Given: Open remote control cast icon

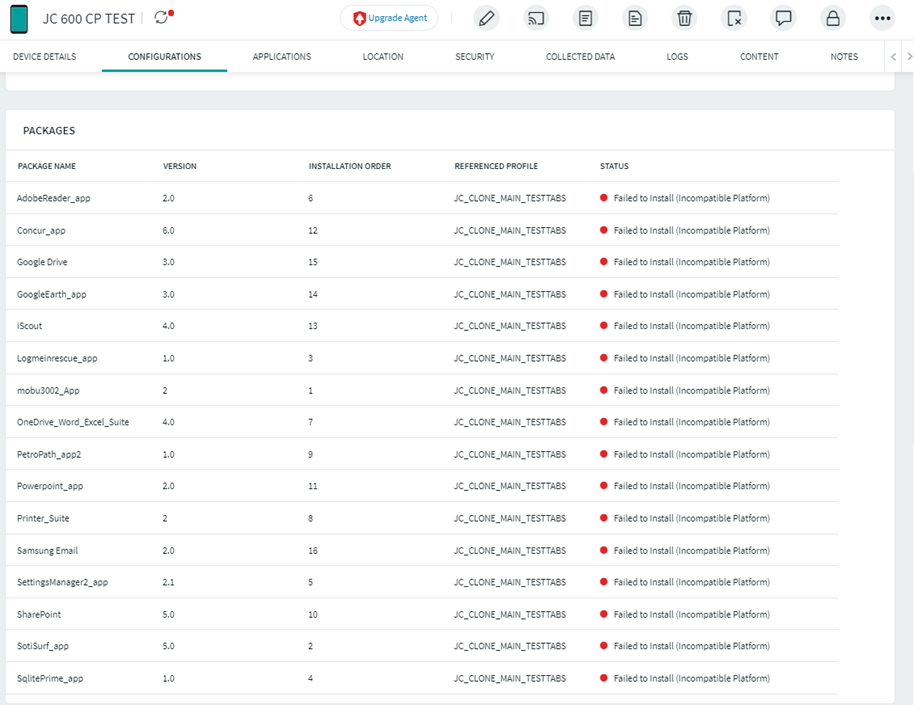Looking at the screenshot, I should 536,18.
